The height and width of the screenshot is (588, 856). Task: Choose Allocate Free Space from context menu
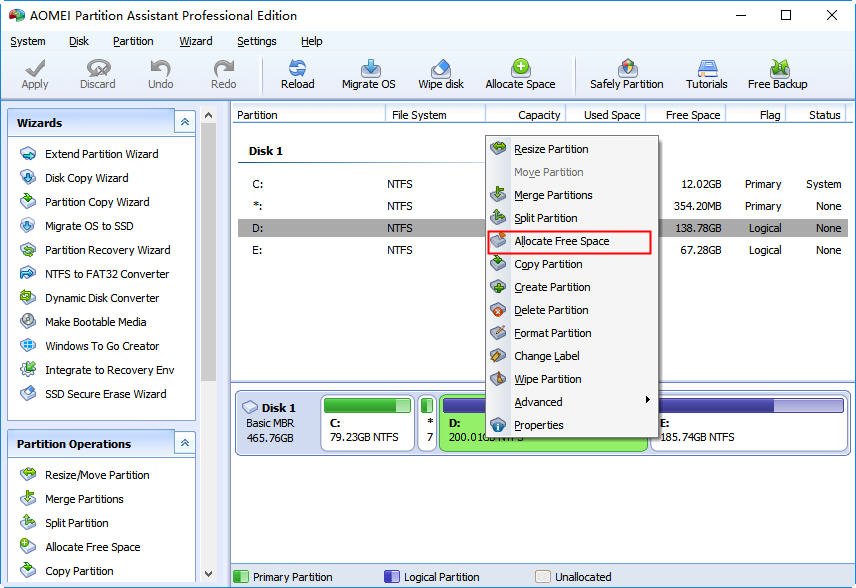tap(570, 242)
